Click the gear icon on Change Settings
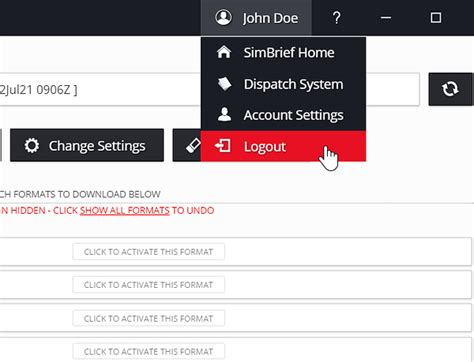The image size is (474, 362). (32, 146)
